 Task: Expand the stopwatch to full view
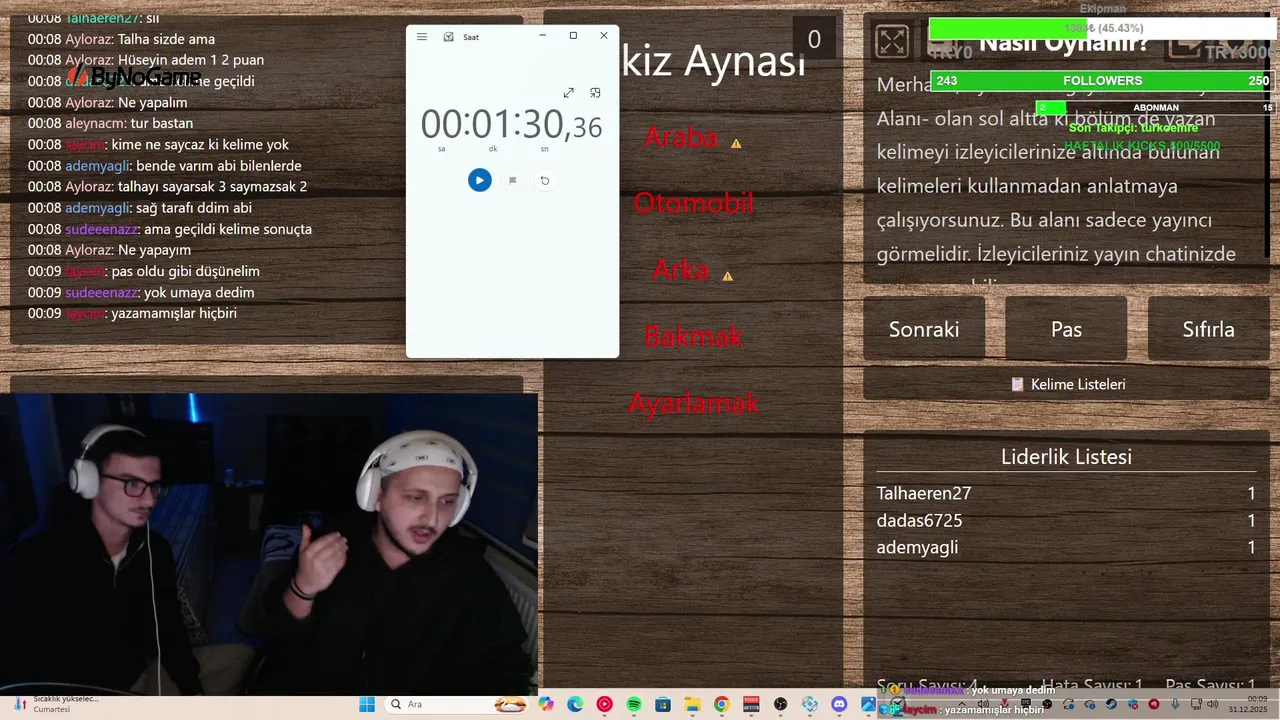click(568, 93)
